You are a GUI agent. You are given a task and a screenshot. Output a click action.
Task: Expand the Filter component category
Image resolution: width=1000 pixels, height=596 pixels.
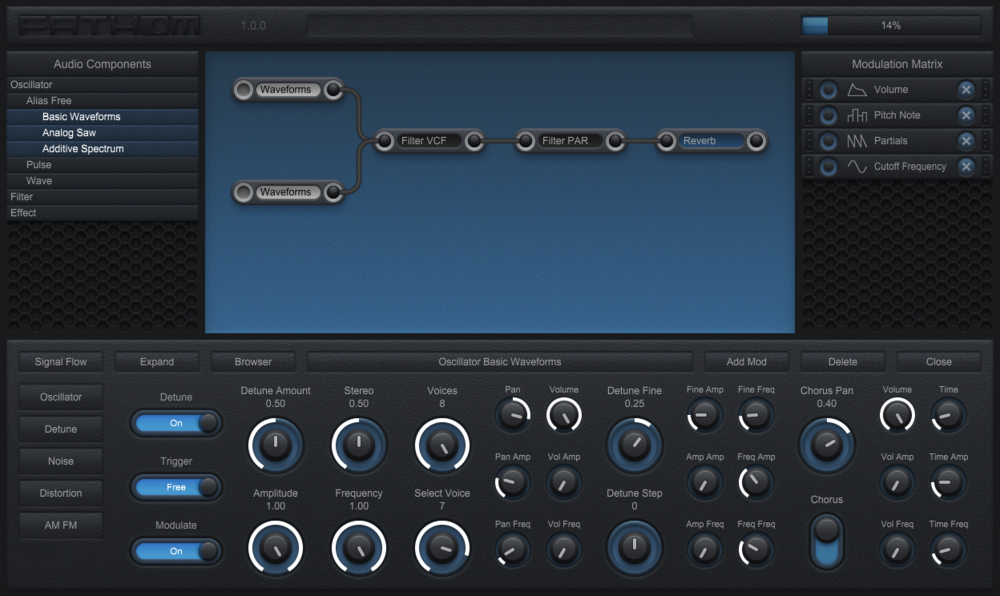coord(102,196)
